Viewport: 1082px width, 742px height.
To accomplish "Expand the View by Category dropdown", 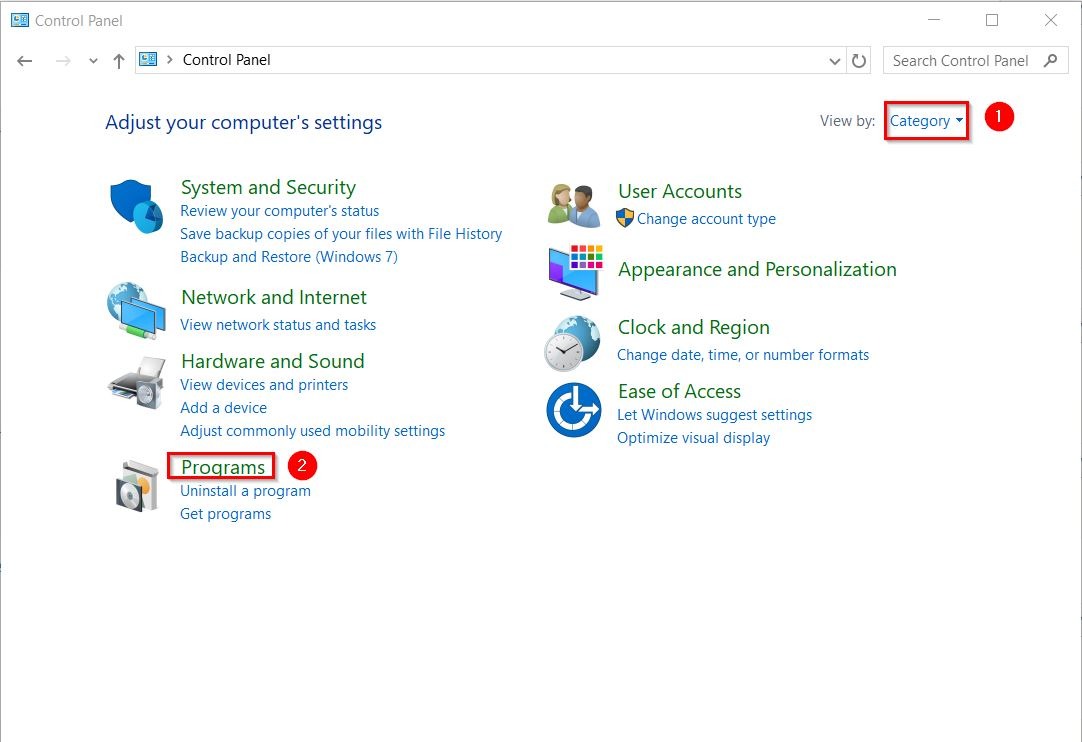I will 926,121.
